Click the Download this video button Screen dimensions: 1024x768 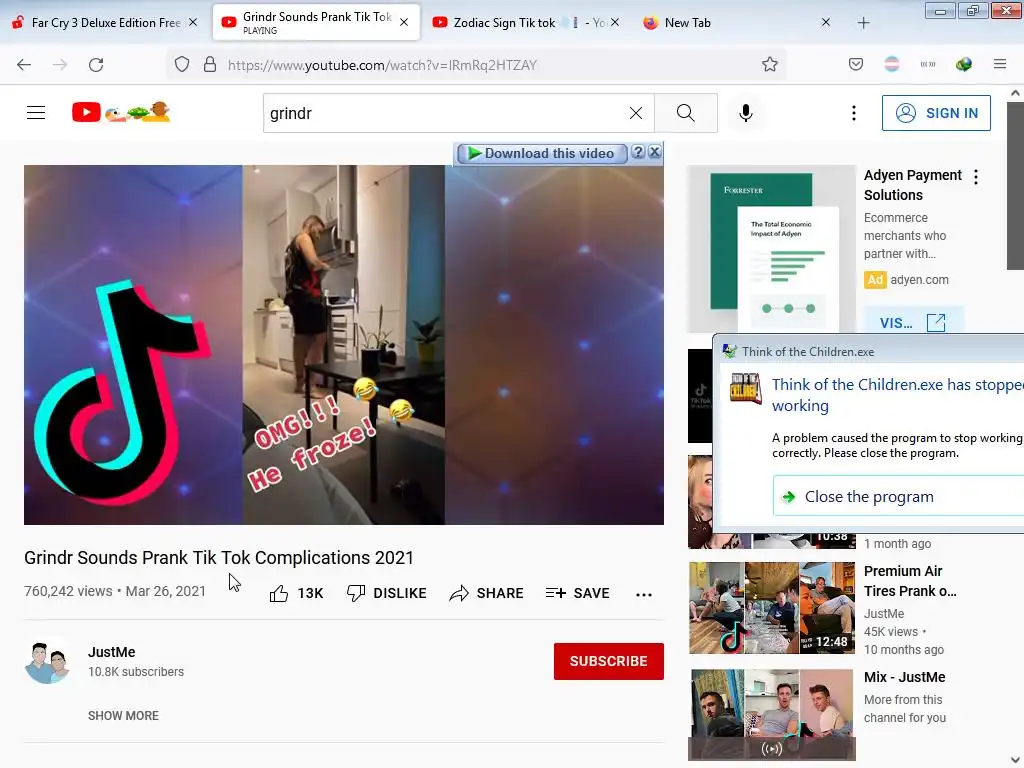(x=541, y=153)
